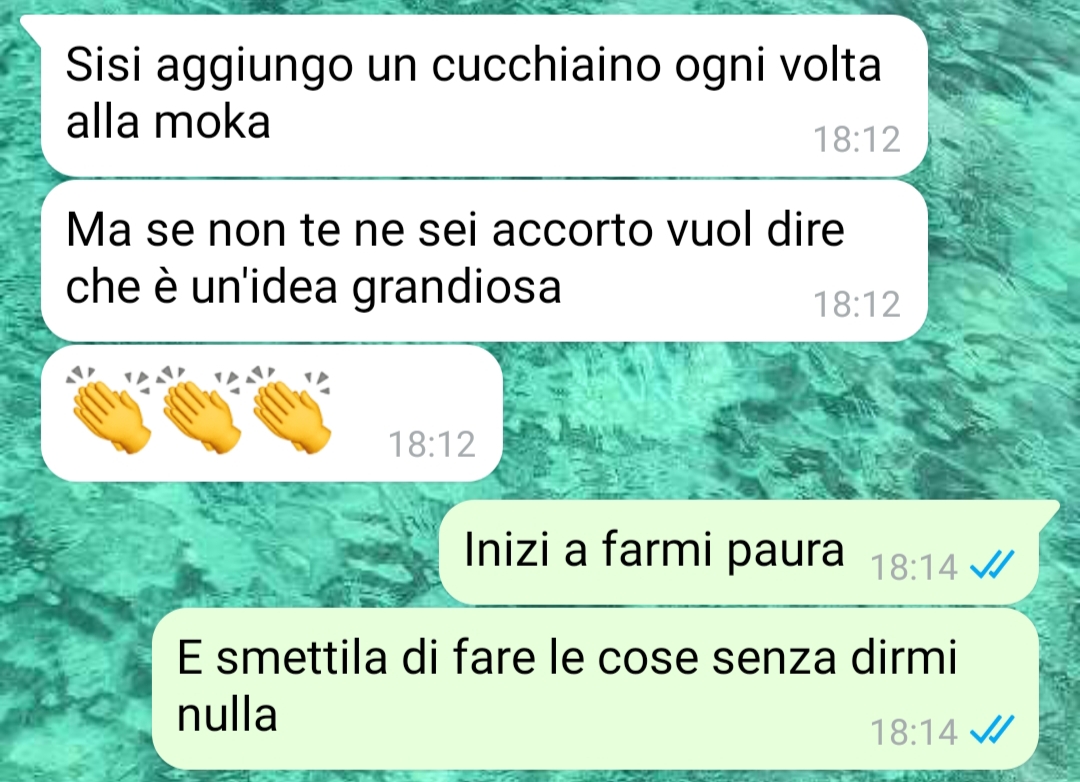Tap the word 'grandiosa' in second message
This screenshot has height=782, width=1080.
pos(457,288)
